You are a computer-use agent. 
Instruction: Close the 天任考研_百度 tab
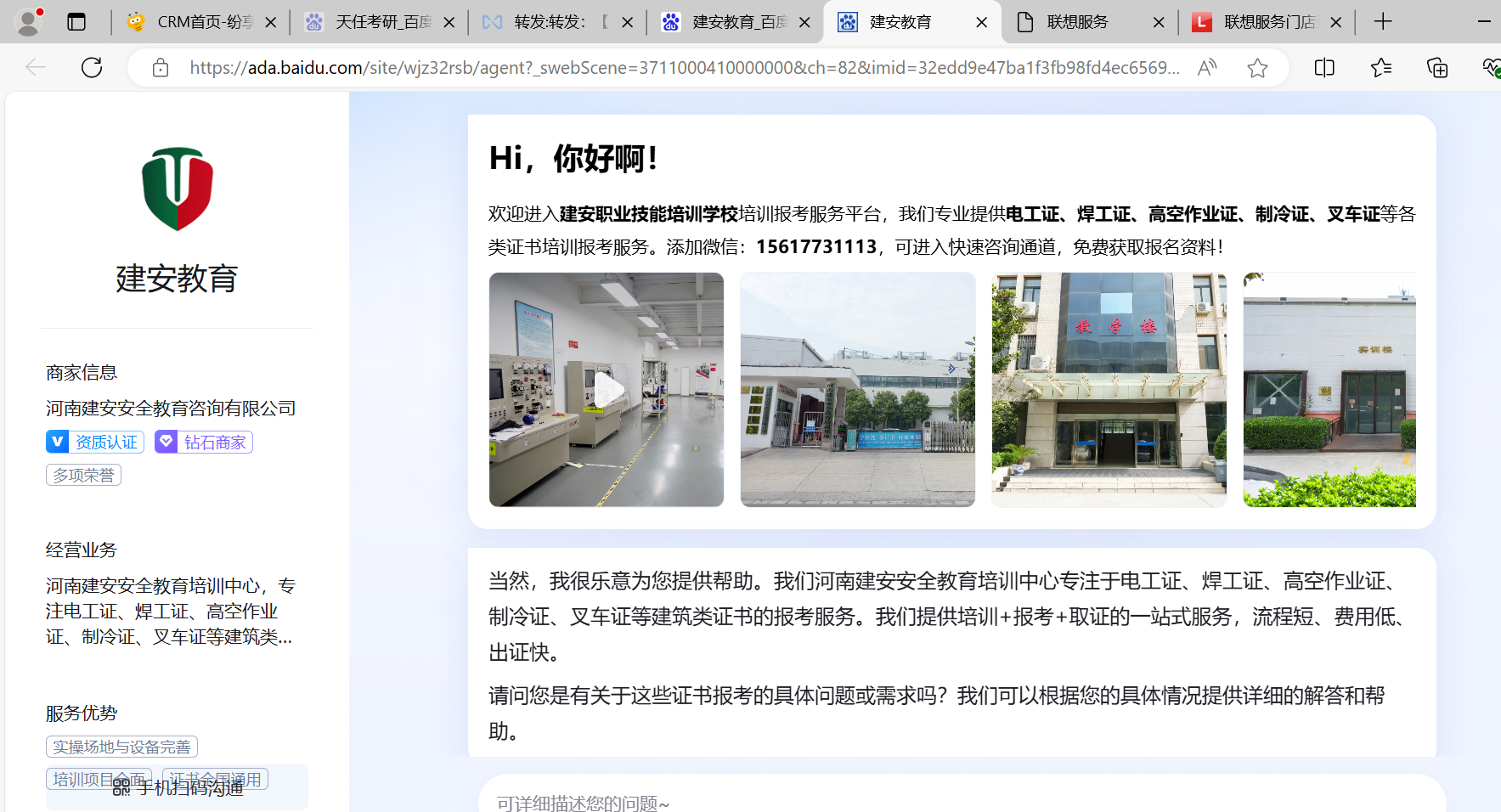point(449,23)
